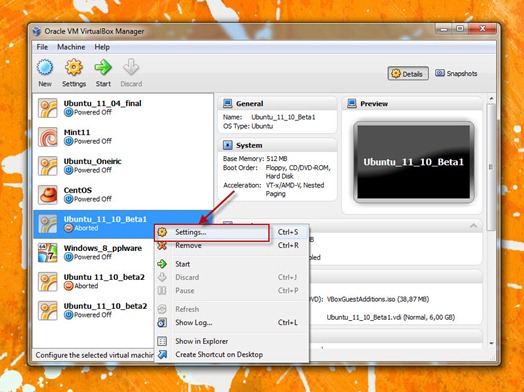Click the gear icon beside Settings... menu entry
Viewport: 524px width, 392px height.
(162, 232)
